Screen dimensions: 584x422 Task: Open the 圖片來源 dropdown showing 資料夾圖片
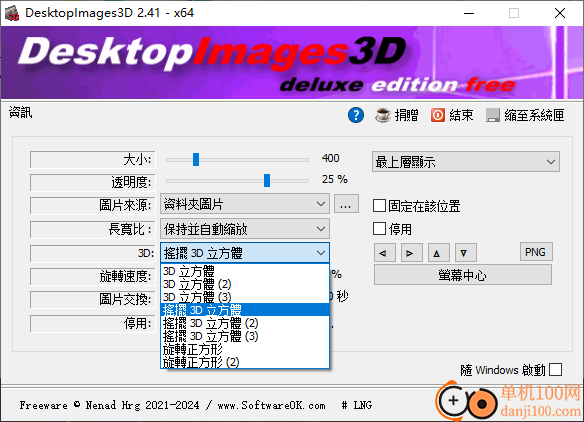245,204
